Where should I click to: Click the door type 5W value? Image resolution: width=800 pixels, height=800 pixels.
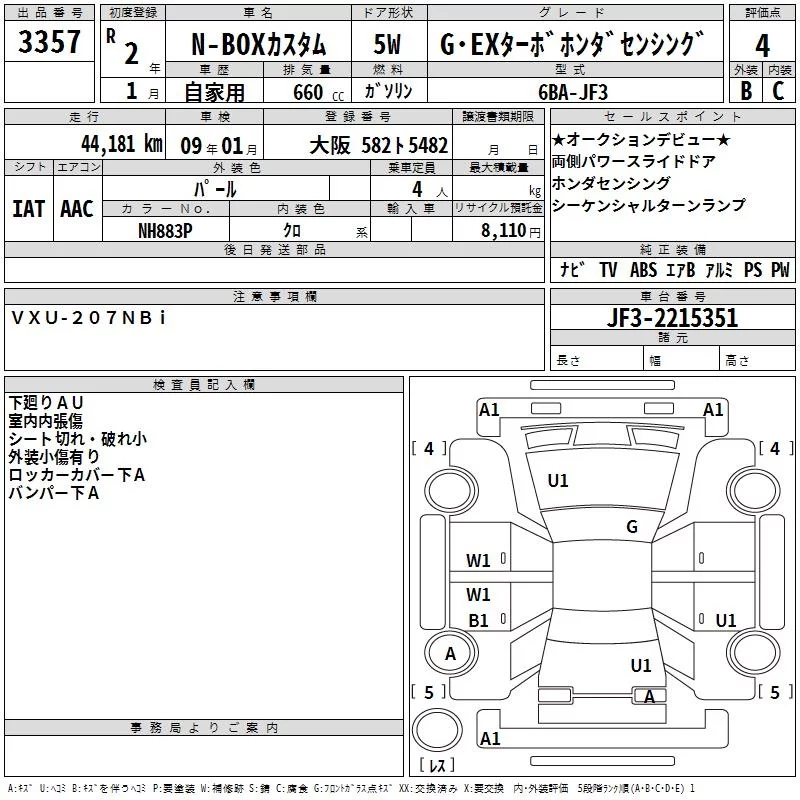388,44
